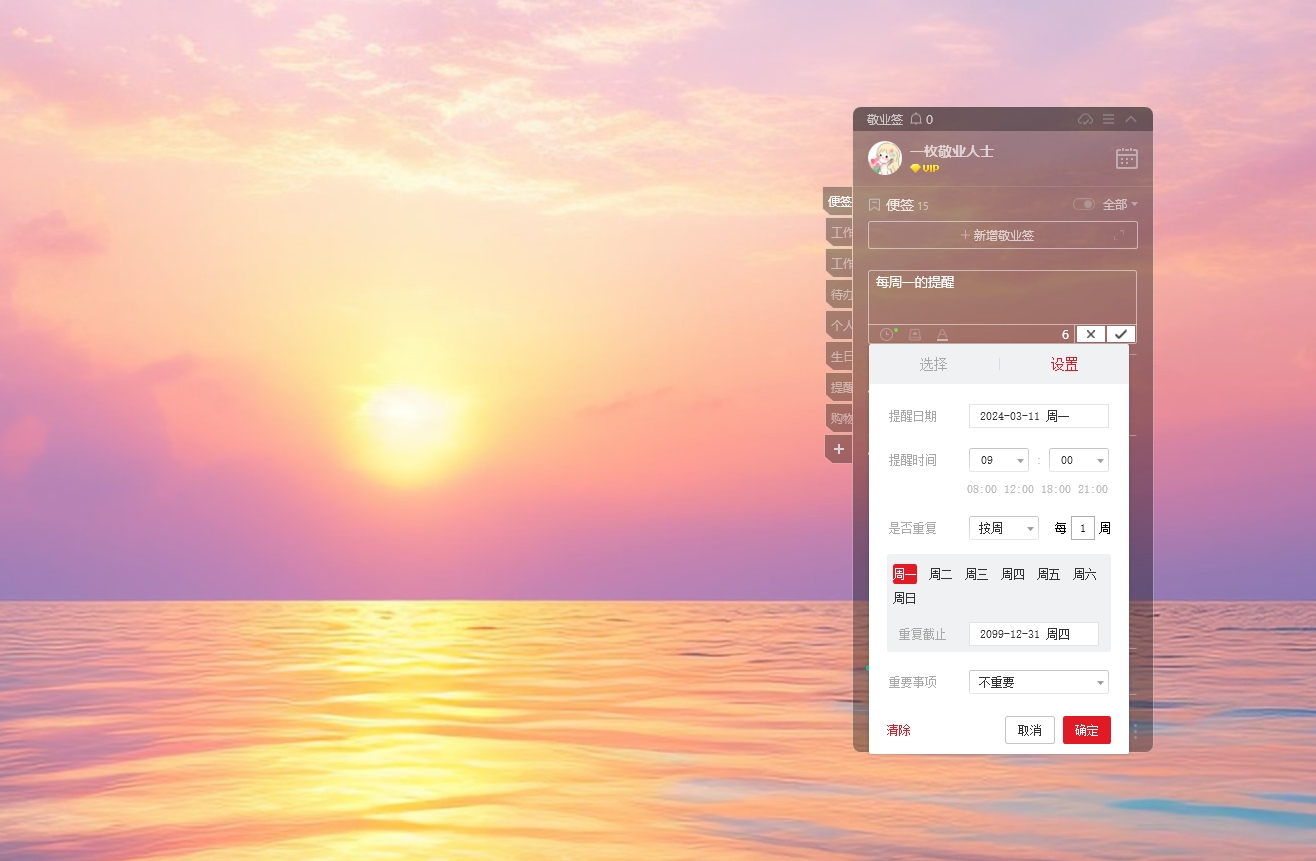Add a new category with plus icon
The image size is (1316, 861).
point(839,449)
